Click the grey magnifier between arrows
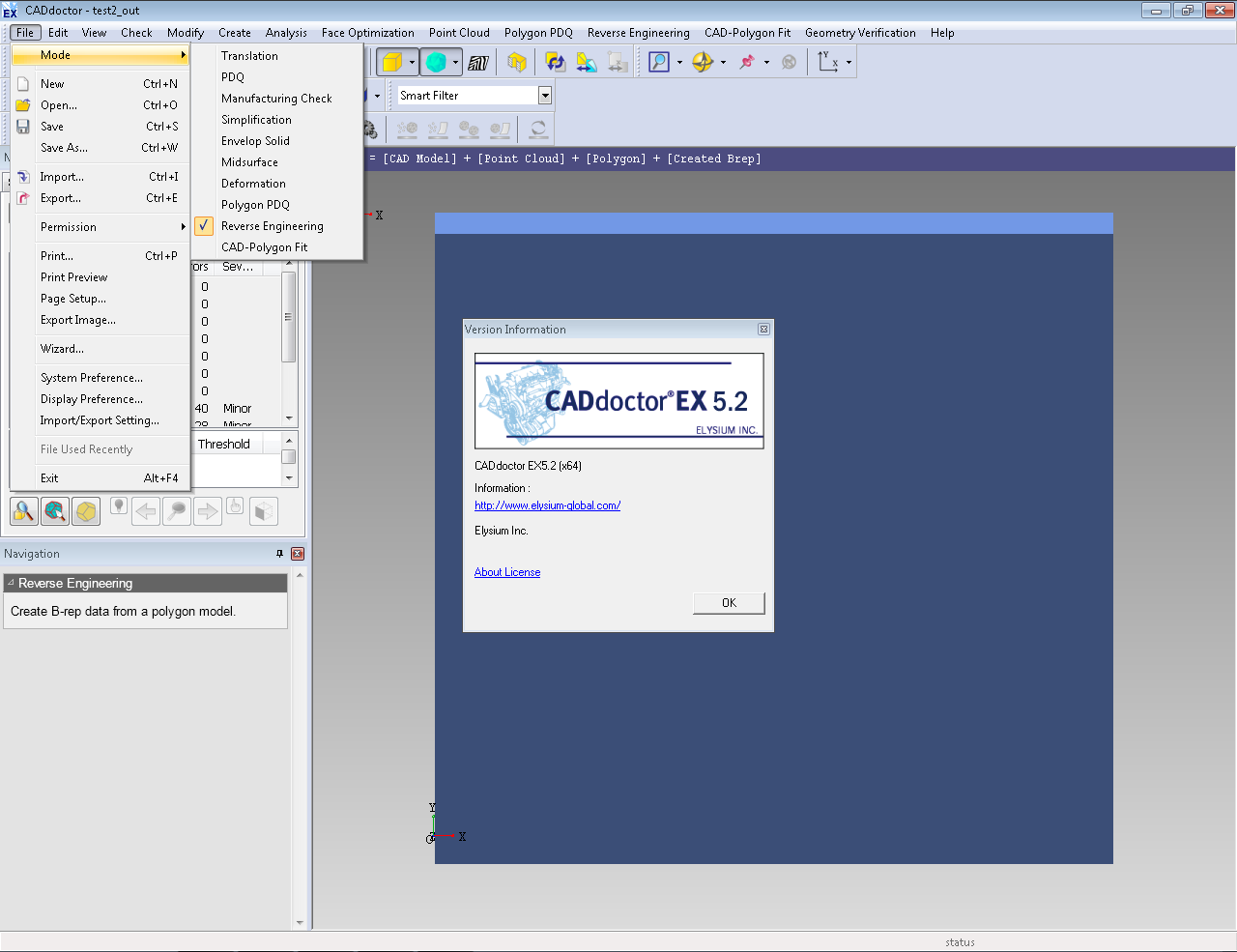This screenshot has height=952, width=1237. [177, 511]
